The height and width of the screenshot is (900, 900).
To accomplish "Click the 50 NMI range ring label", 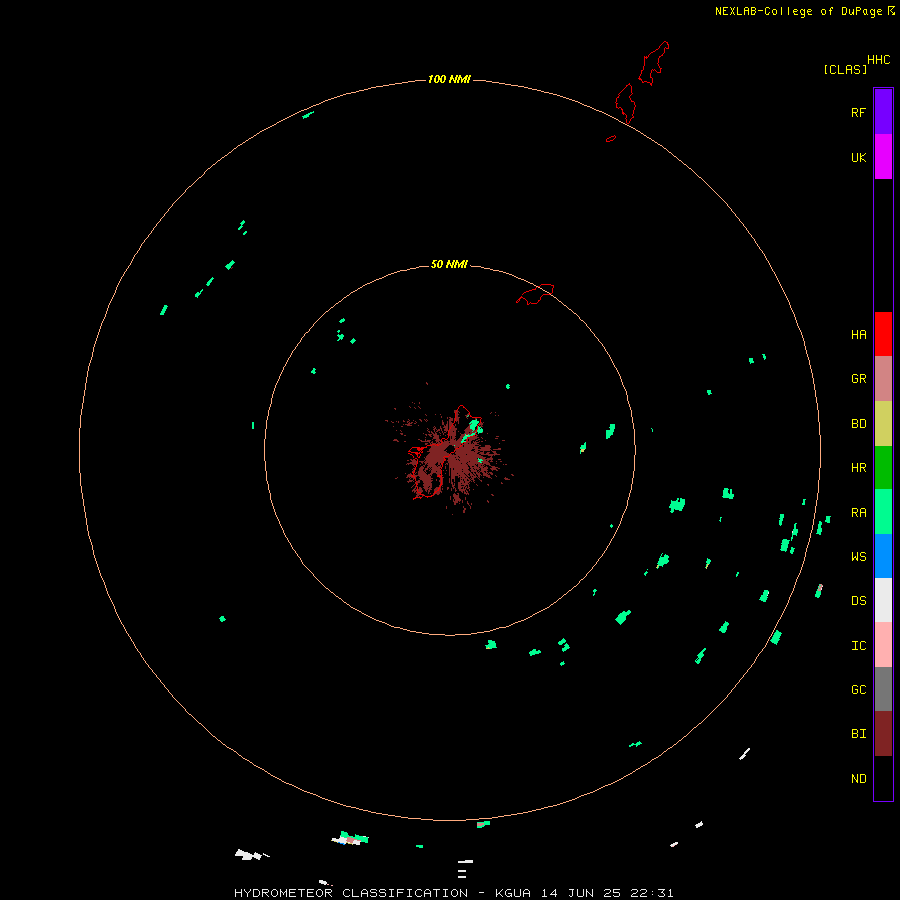I will coord(449,264).
